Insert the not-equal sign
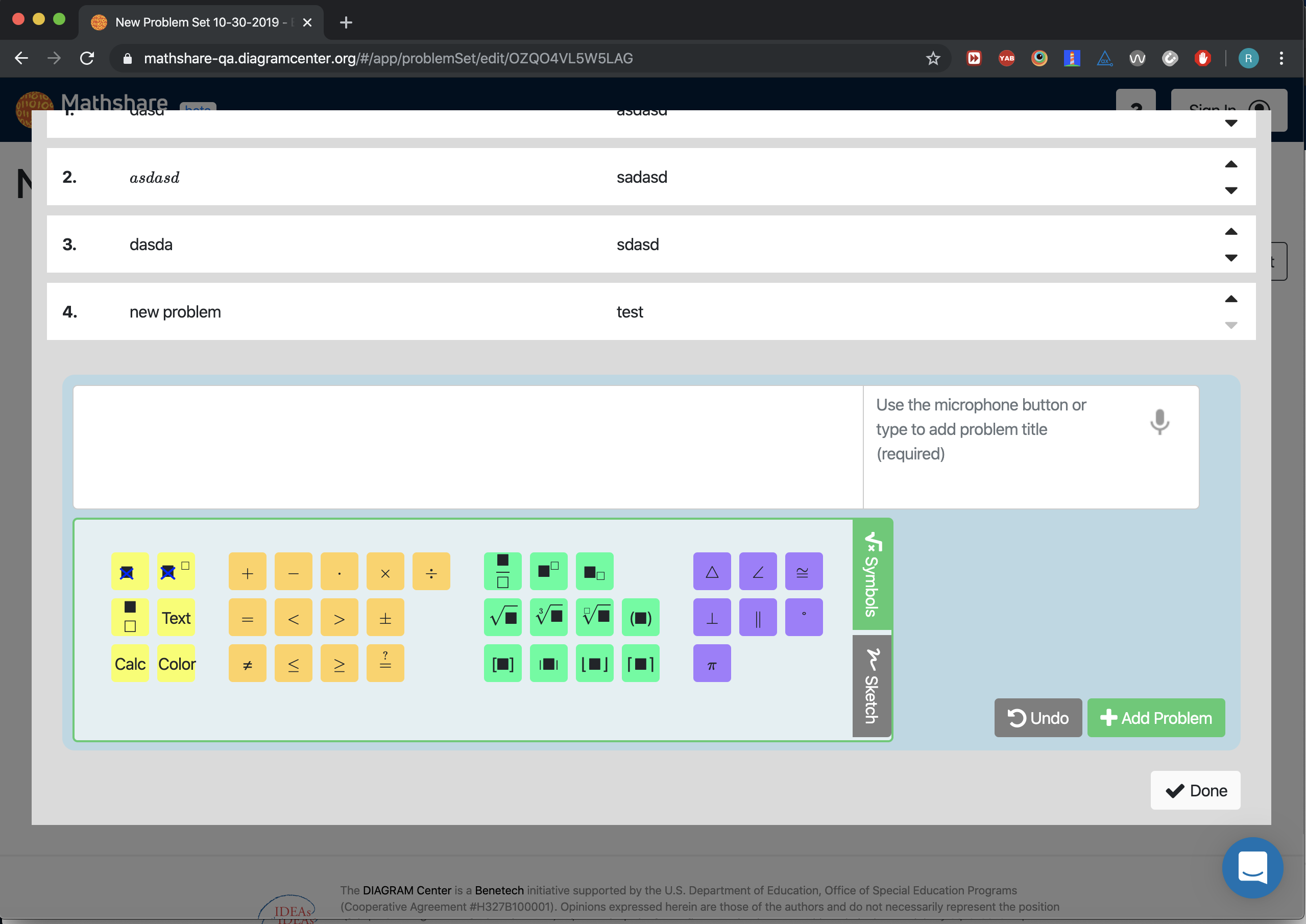This screenshot has width=1306, height=924. tap(248, 664)
